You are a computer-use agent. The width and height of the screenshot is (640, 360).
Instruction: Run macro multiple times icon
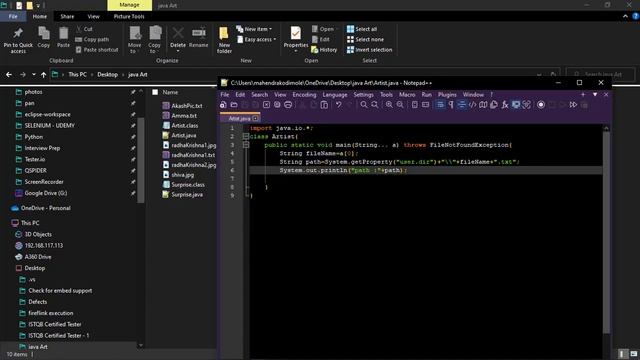[x=573, y=105]
